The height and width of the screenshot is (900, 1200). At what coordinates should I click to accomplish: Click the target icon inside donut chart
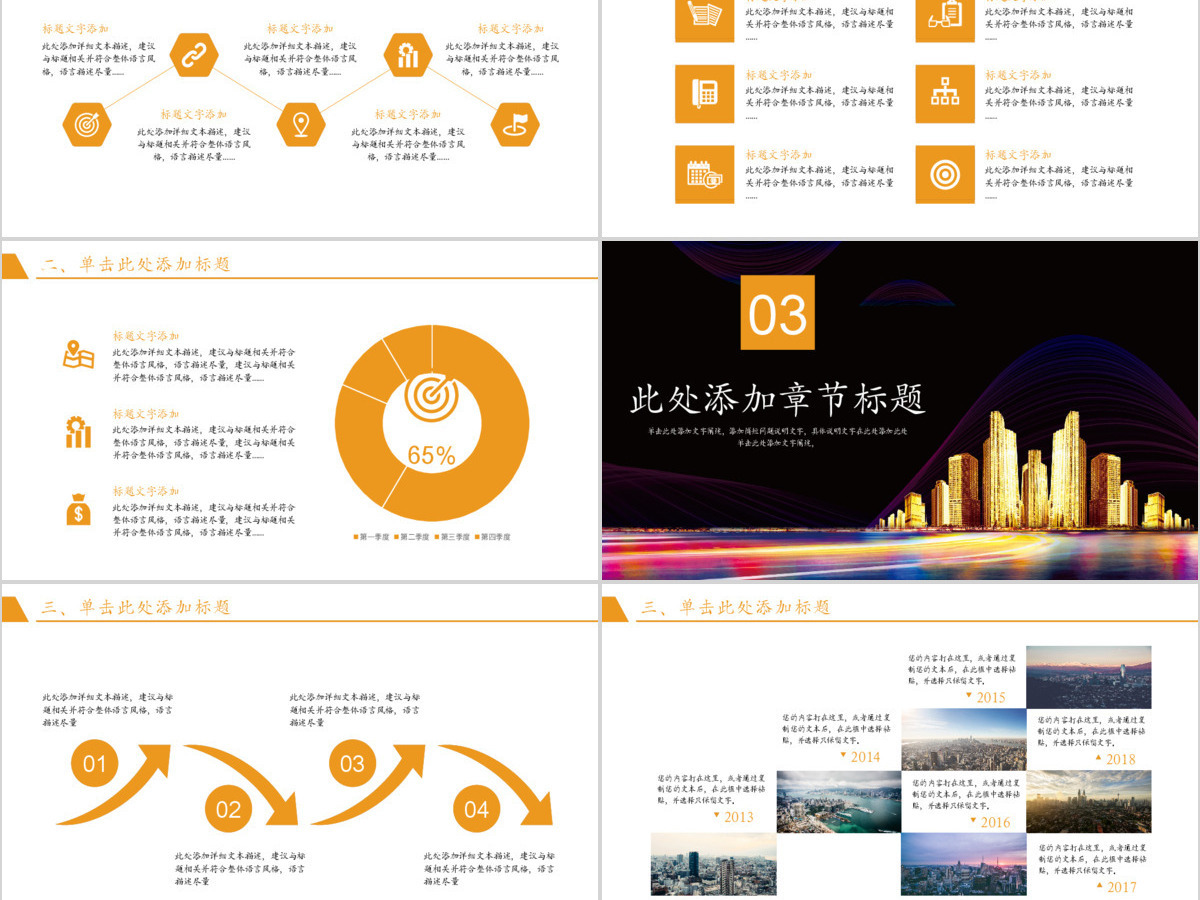point(432,397)
